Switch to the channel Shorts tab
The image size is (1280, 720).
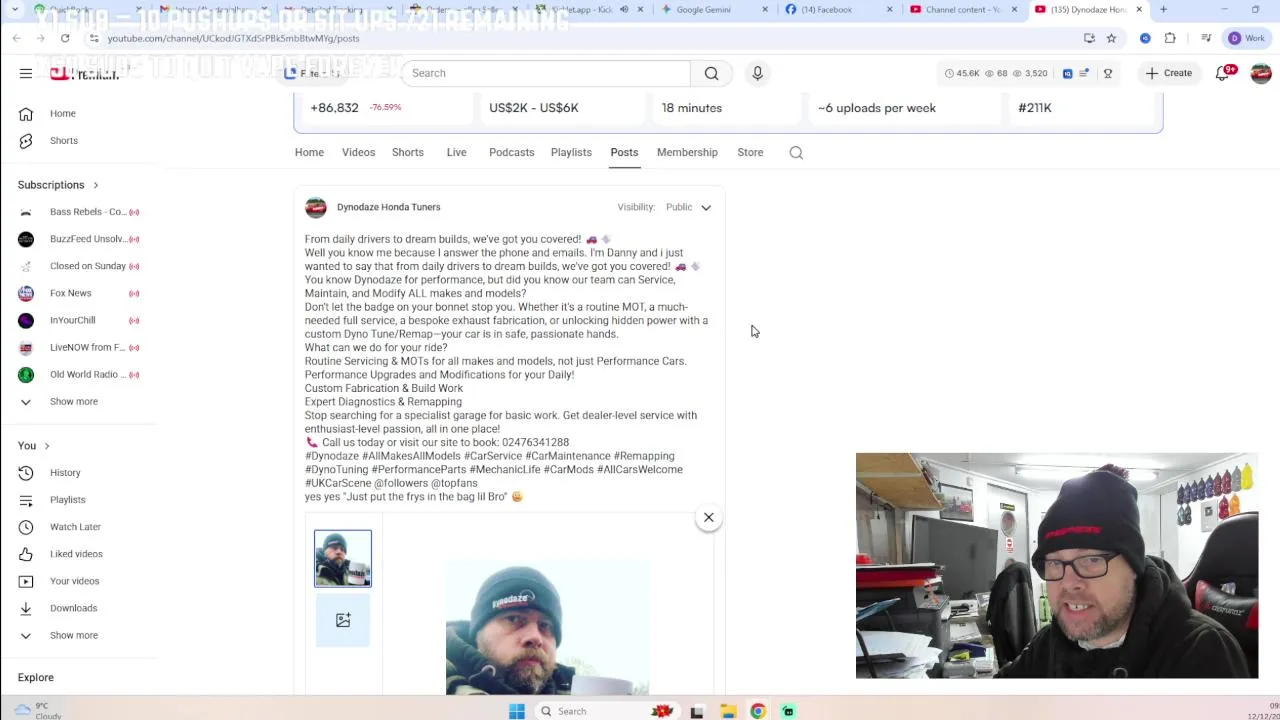pos(408,152)
